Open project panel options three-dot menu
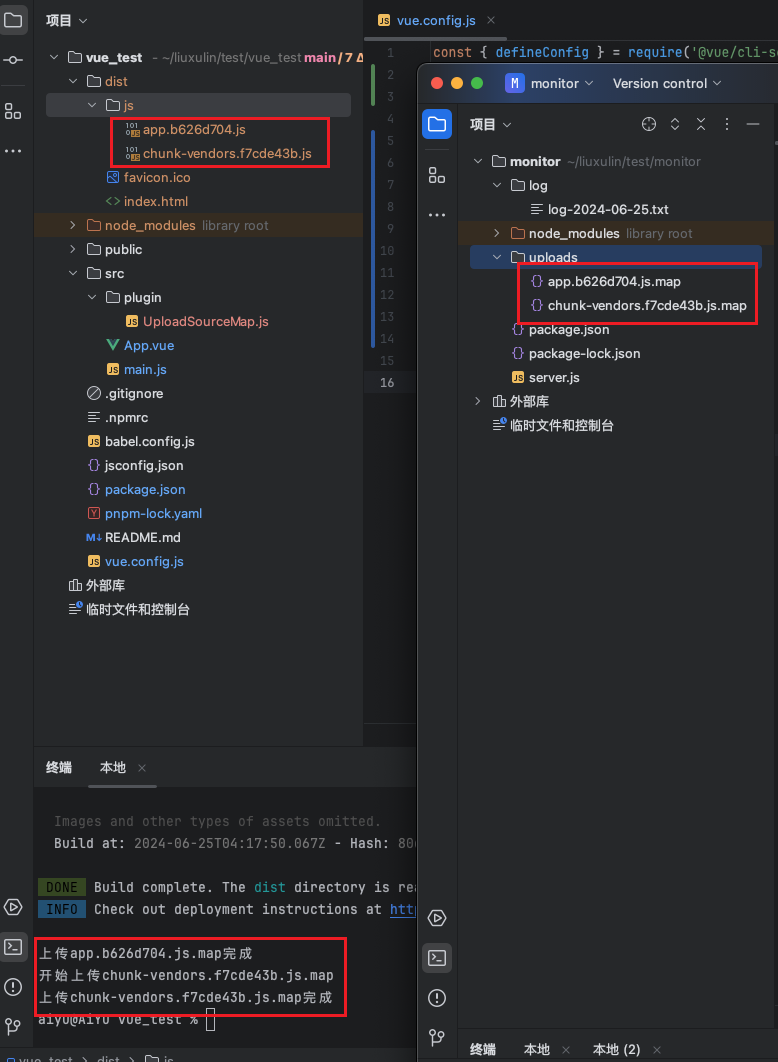Viewport: 778px width, 1062px height. tap(728, 124)
